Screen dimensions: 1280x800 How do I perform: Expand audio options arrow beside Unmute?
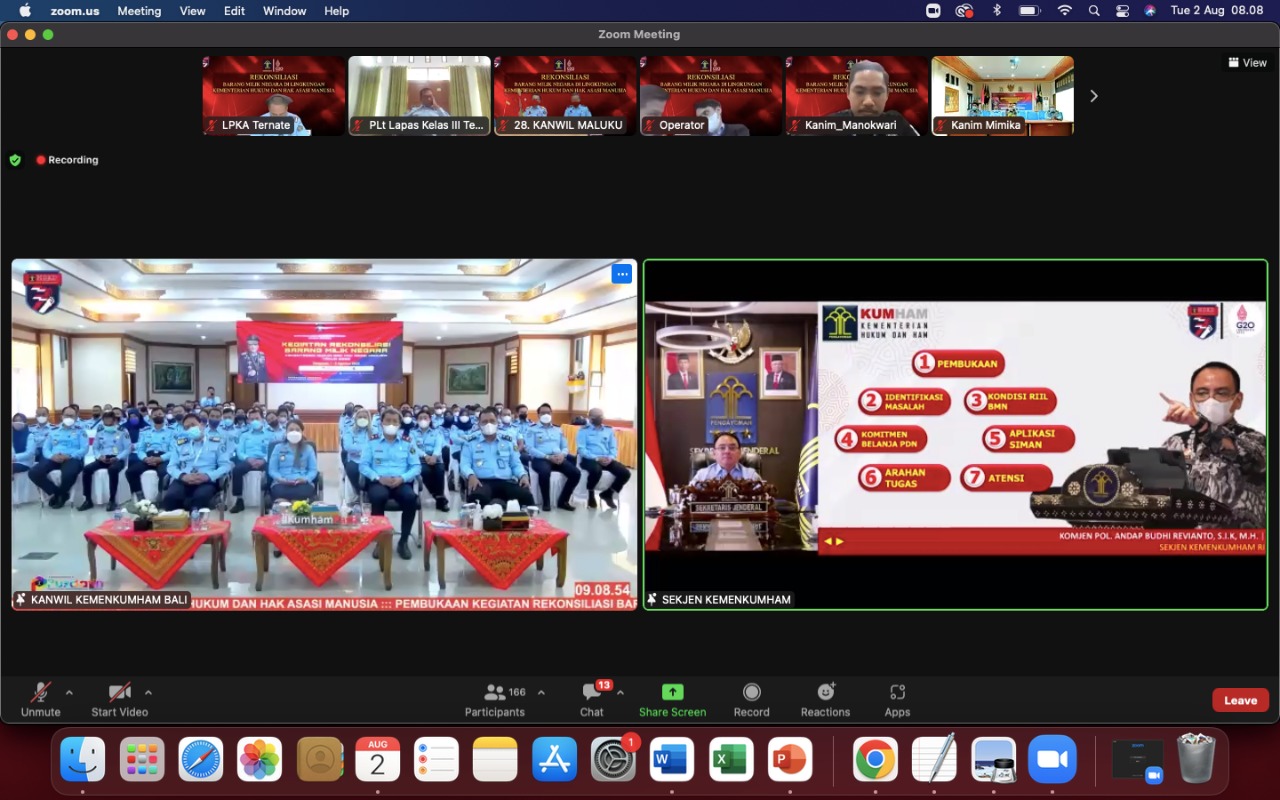pyautogui.click(x=69, y=692)
